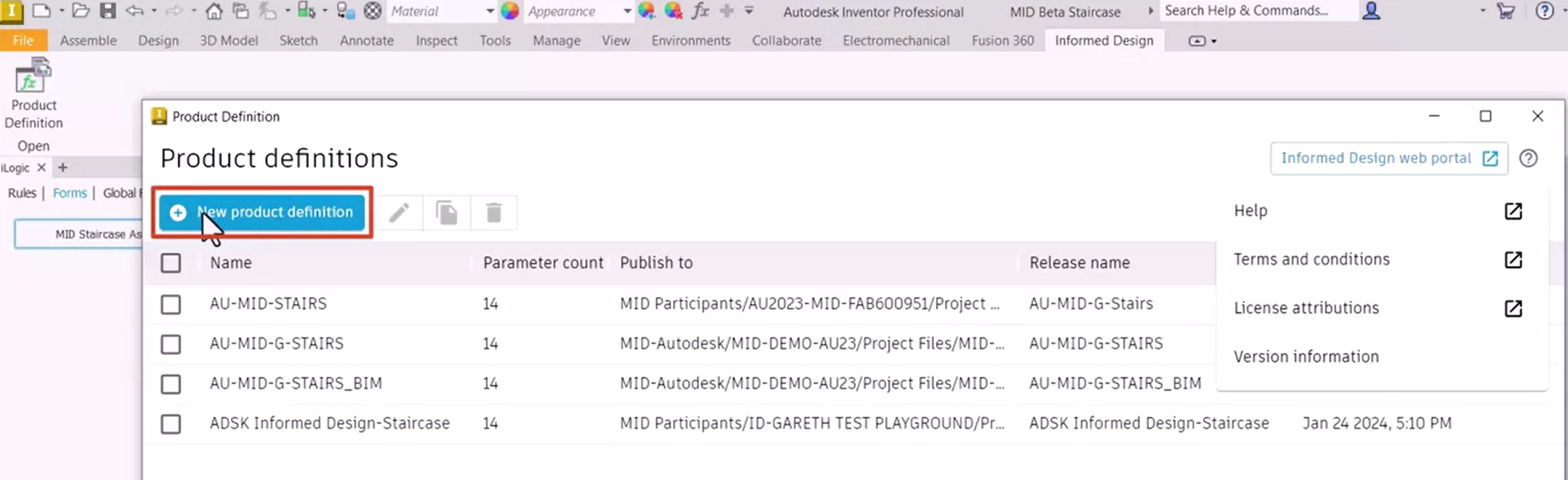Open Help external link icon

pos(1513,211)
